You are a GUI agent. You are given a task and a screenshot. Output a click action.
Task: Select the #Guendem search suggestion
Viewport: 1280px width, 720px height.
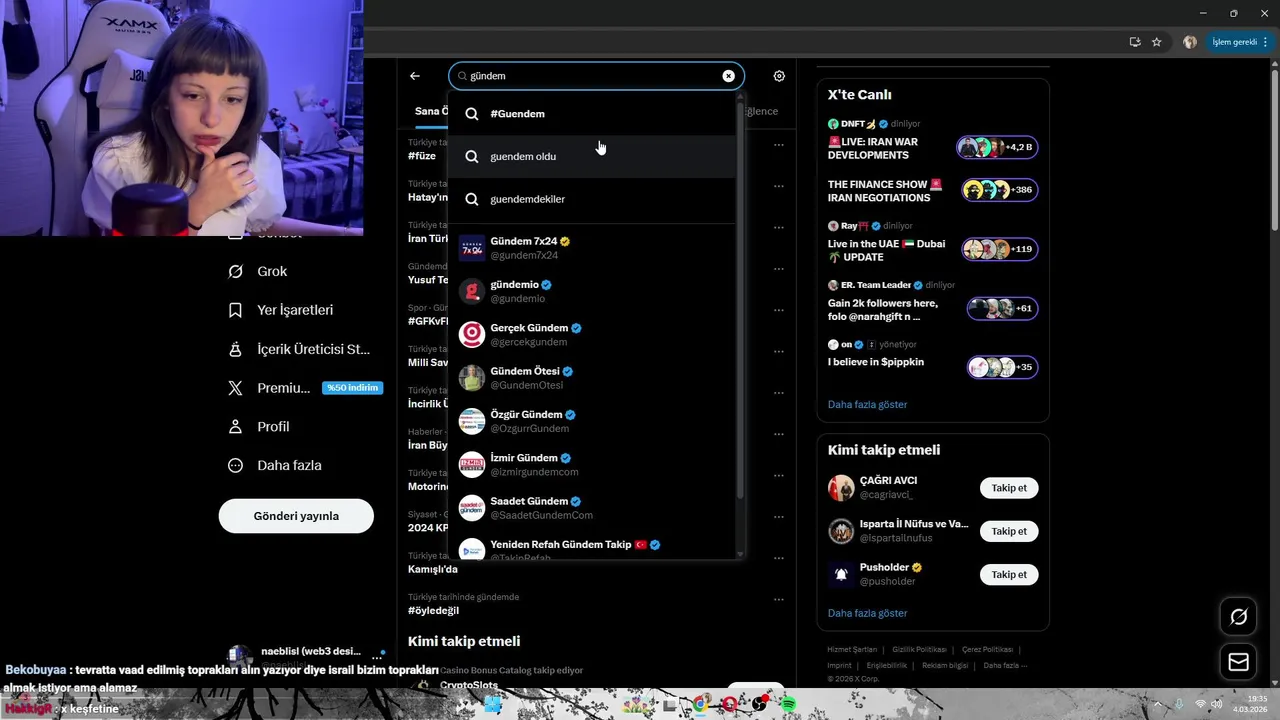coord(592,114)
